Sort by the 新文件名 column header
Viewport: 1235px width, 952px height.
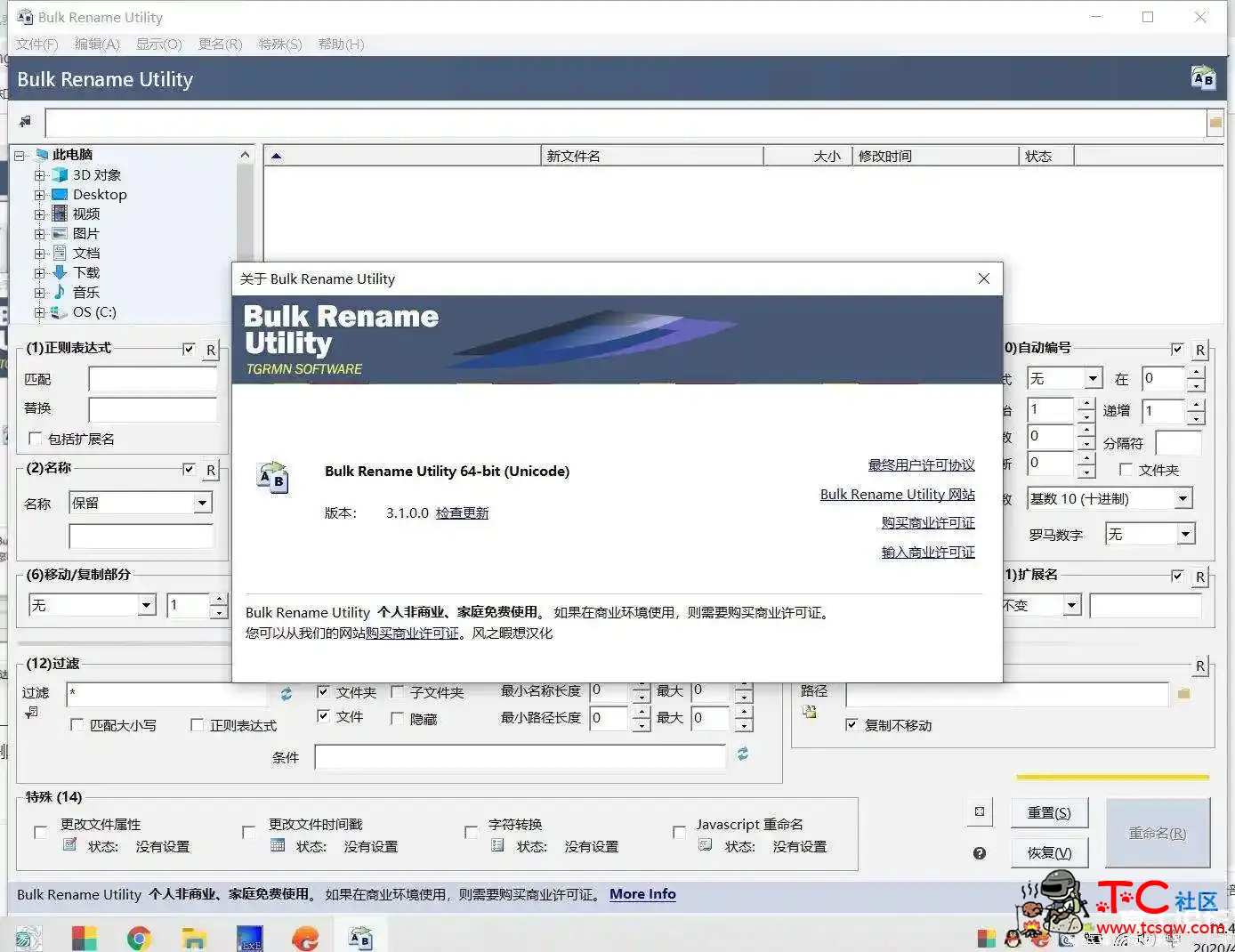(651, 156)
